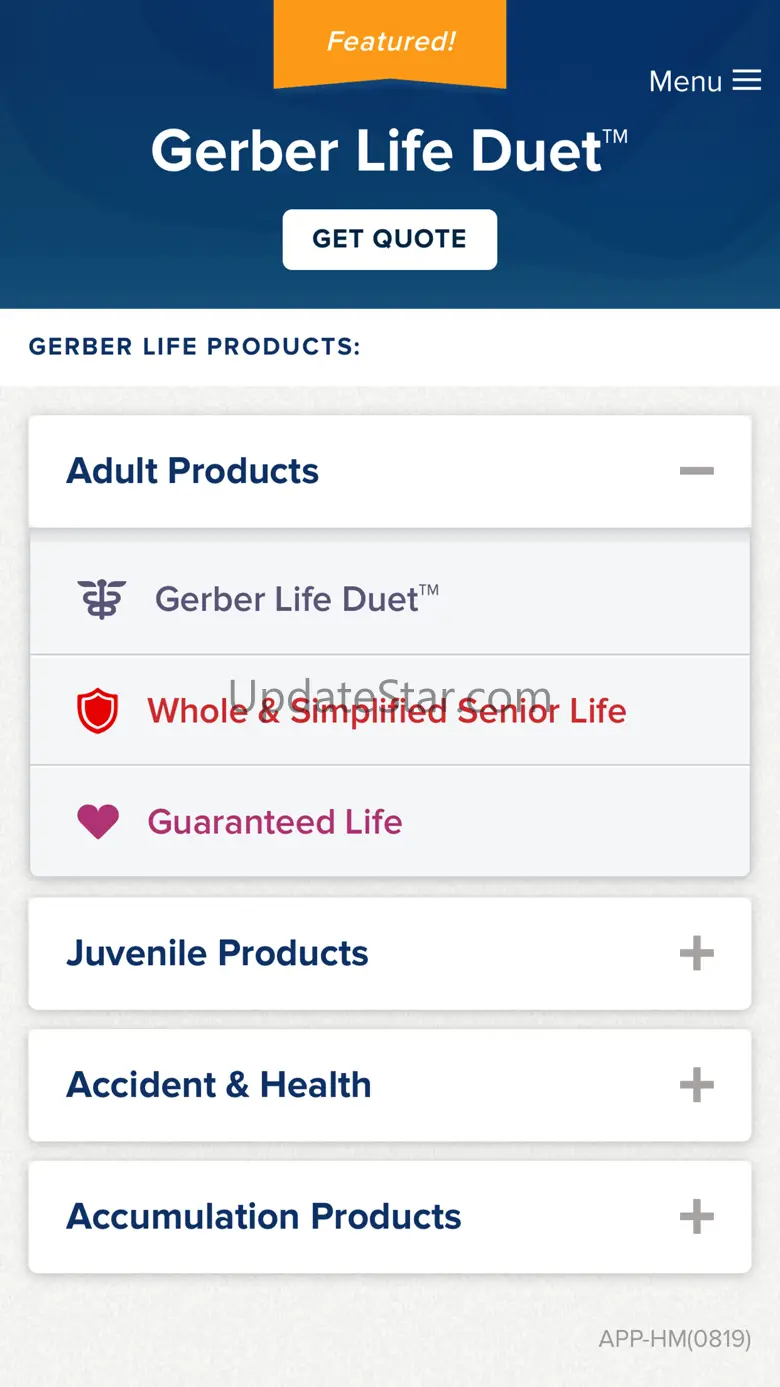Expand Juvenile Products with the plus icon
This screenshot has width=780, height=1387.
click(x=697, y=953)
